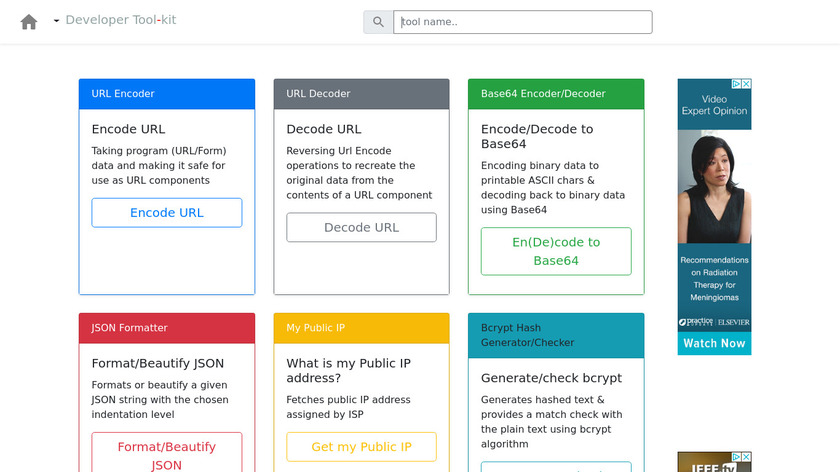
Task: Expand the caret beside Developer Tool-kit
Action: point(56,21)
